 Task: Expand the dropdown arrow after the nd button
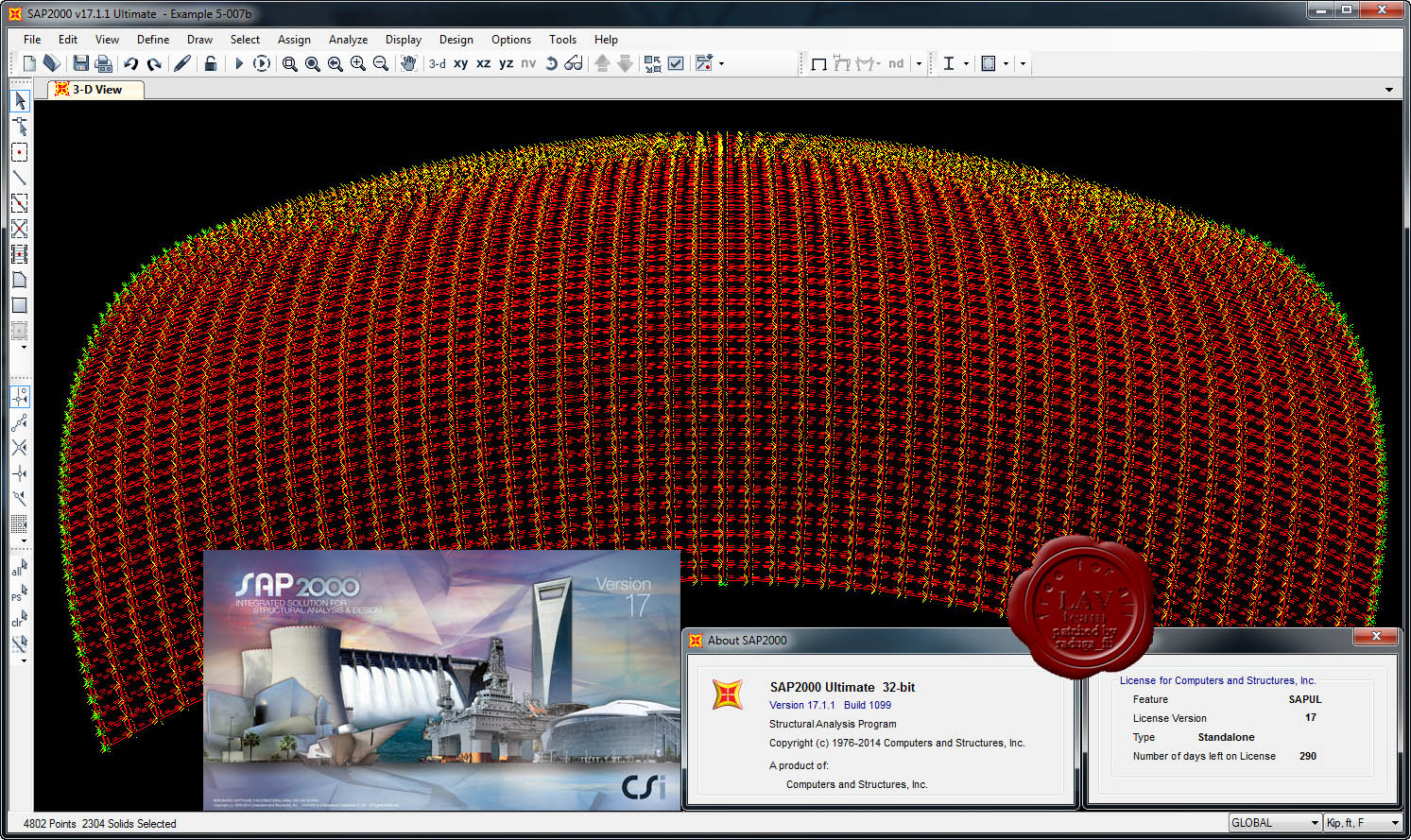(x=919, y=64)
